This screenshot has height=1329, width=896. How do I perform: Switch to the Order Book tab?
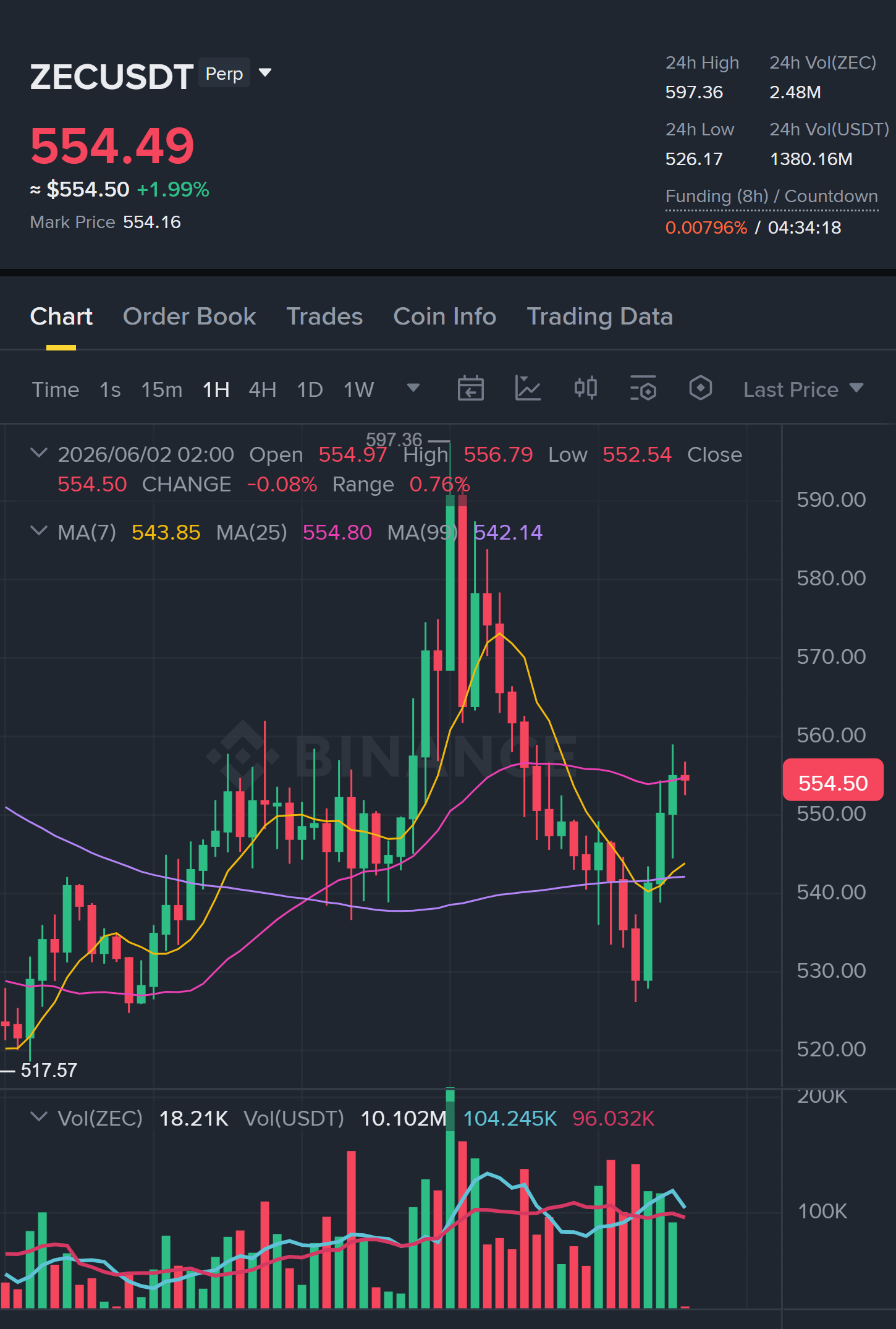[189, 316]
